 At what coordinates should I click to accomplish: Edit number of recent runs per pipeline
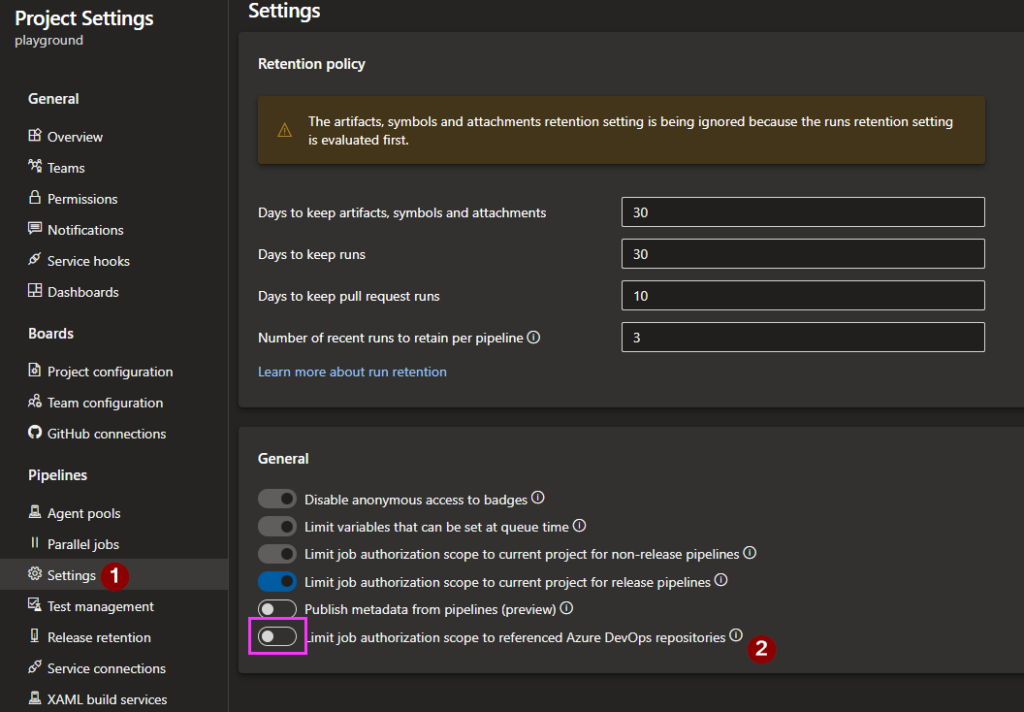point(803,337)
